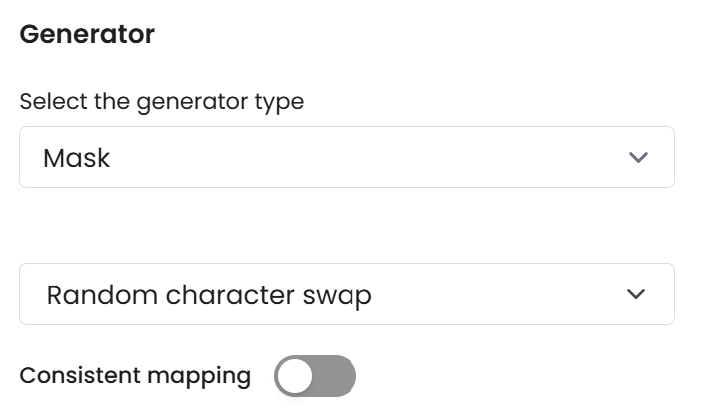Click the "Generator" section heading
Screen dimensions: 705x415
click(x=87, y=34)
